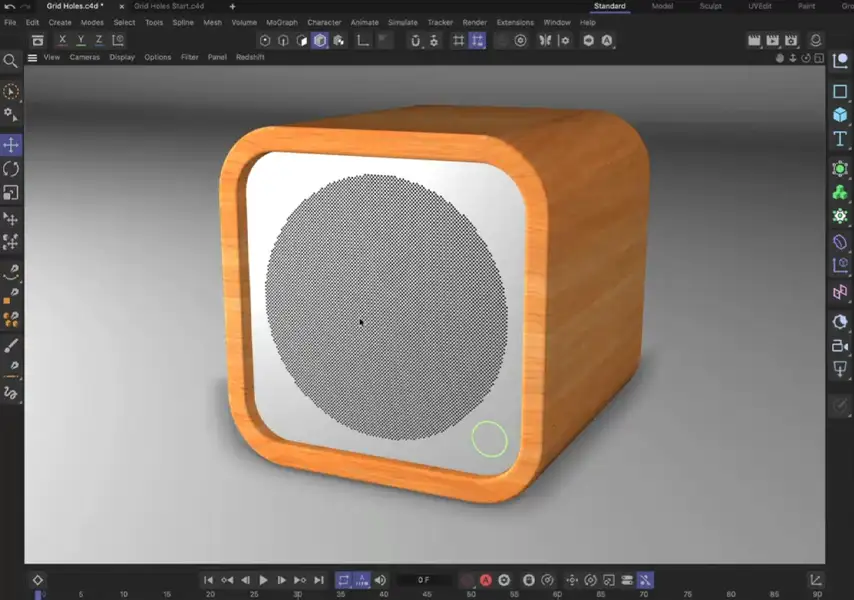This screenshot has height=600, width=854.
Task: Click frame 45 on timeline ruler
Action: 426,594
